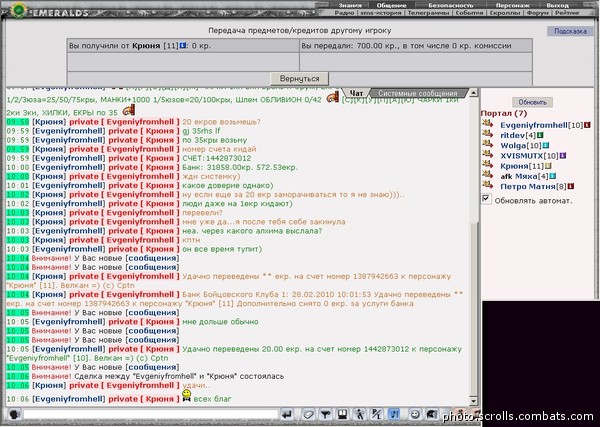
Task: Open События submenu item
Action: click(469, 13)
